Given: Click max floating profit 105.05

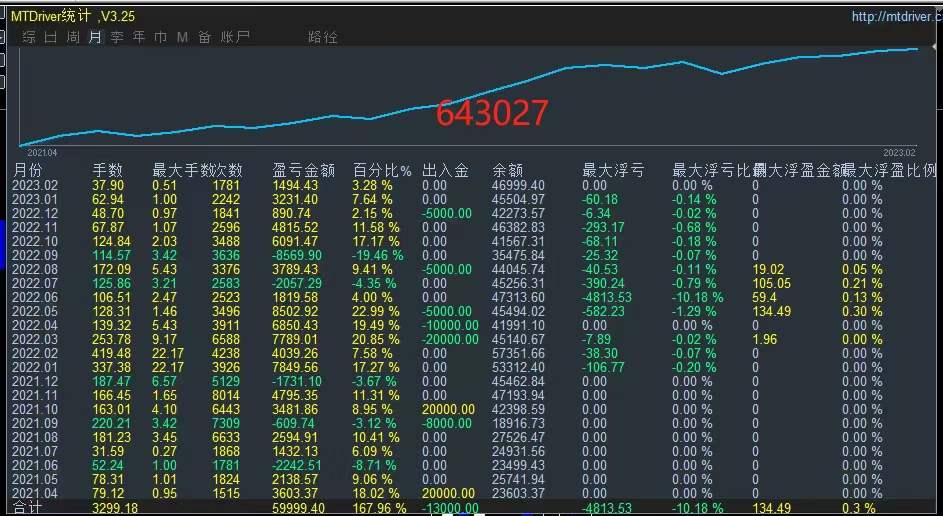Looking at the screenshot, I should (x=772, y=283).
